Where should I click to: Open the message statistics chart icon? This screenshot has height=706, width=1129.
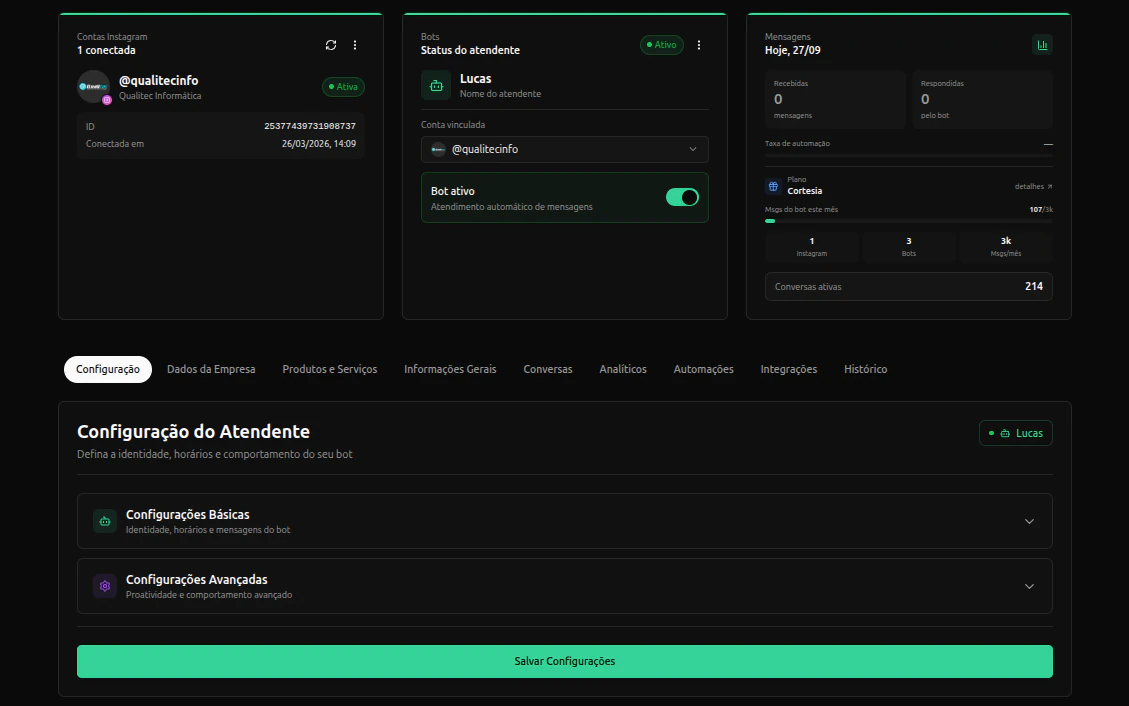tap(1042, 45)
